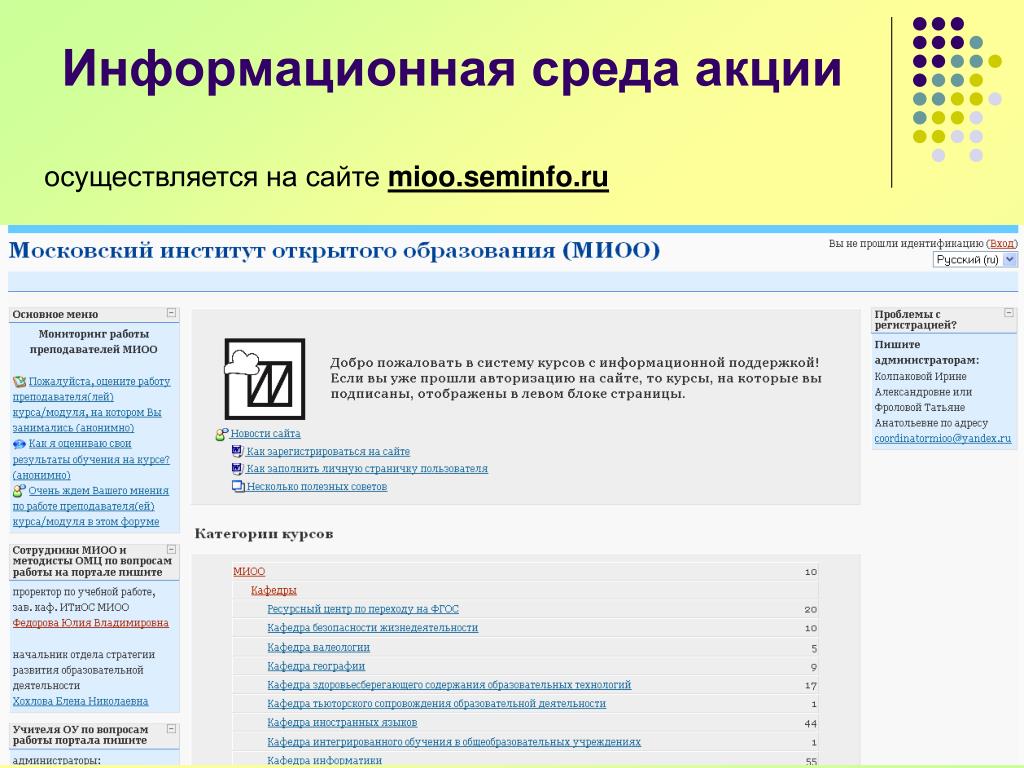This screenshot has height=768, width=1024.
Task: Open 'Кафедра иностранных языков' category
Action: pos(342,722)
